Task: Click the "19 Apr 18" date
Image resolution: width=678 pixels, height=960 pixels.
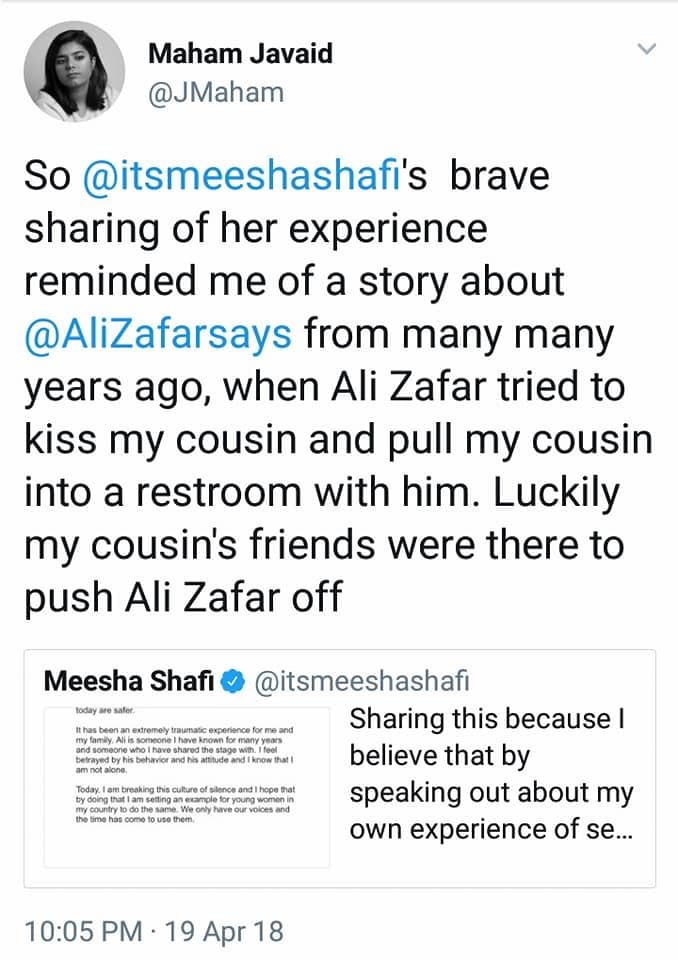Action: (x=222, y=932)
